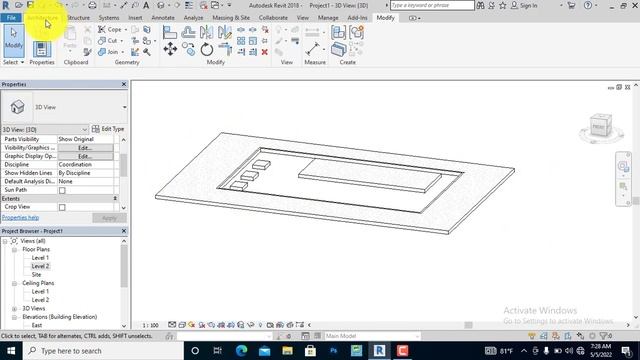Image resolution: width=640 pixels, height=360 pixels.
Task: Activate the Copy tool in Modify panel
Action: pos(188,49)
